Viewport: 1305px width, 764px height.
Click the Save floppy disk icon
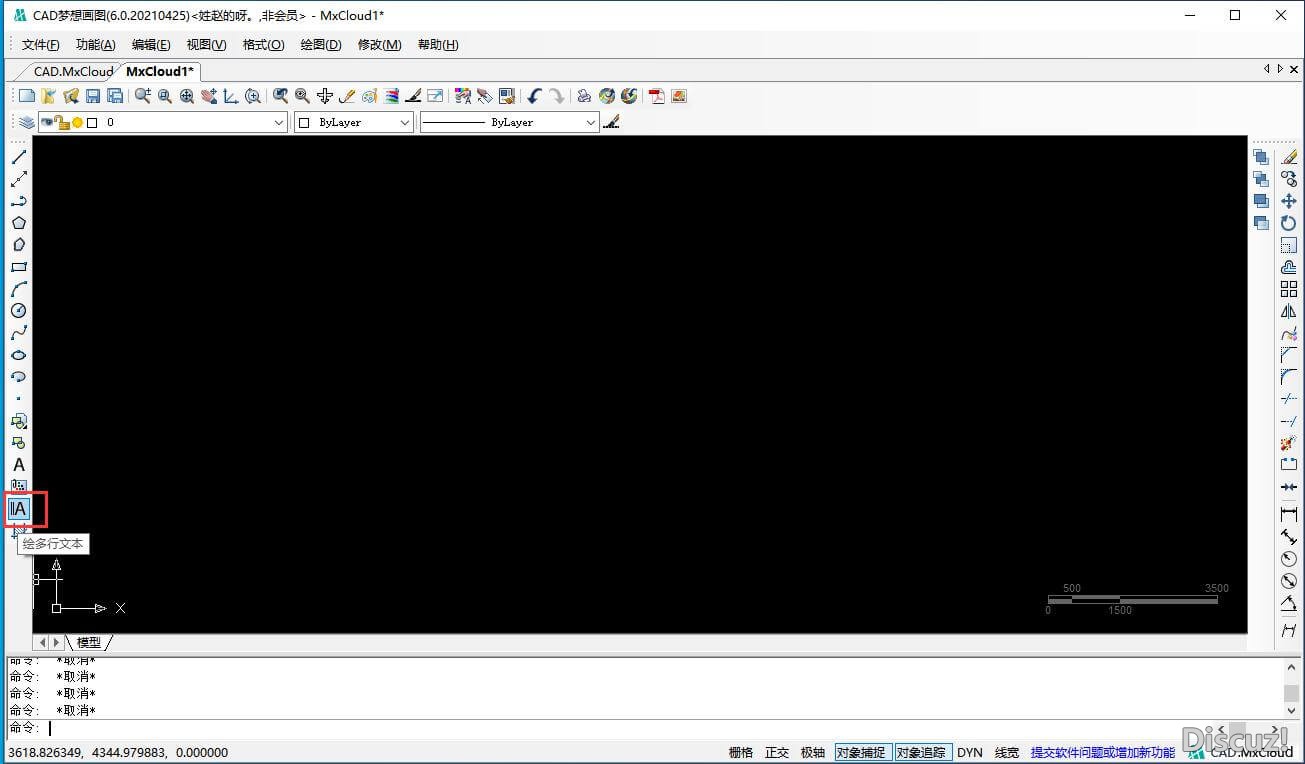[93, 96]
